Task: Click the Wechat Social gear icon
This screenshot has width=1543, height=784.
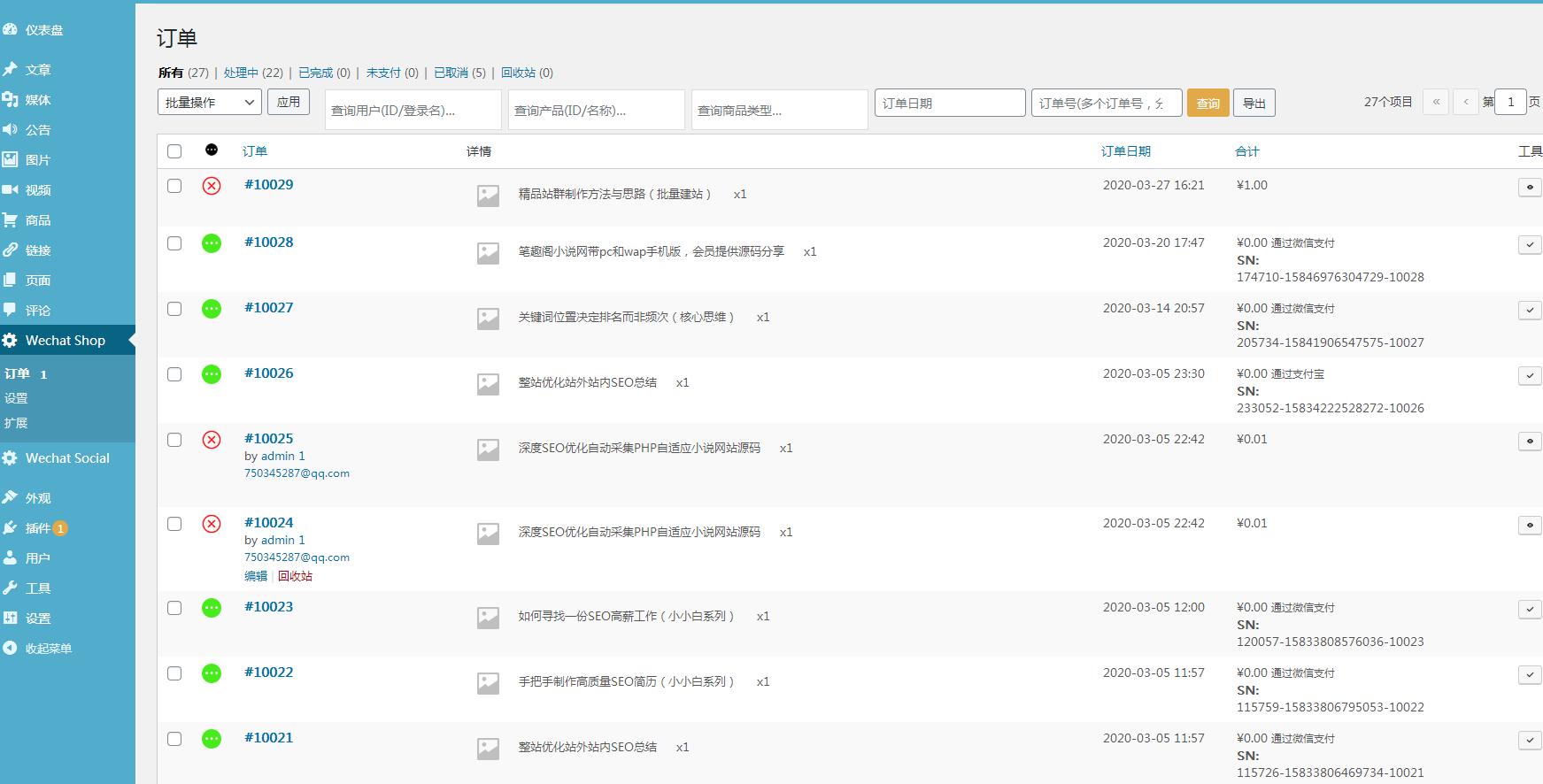Action: 10,458
